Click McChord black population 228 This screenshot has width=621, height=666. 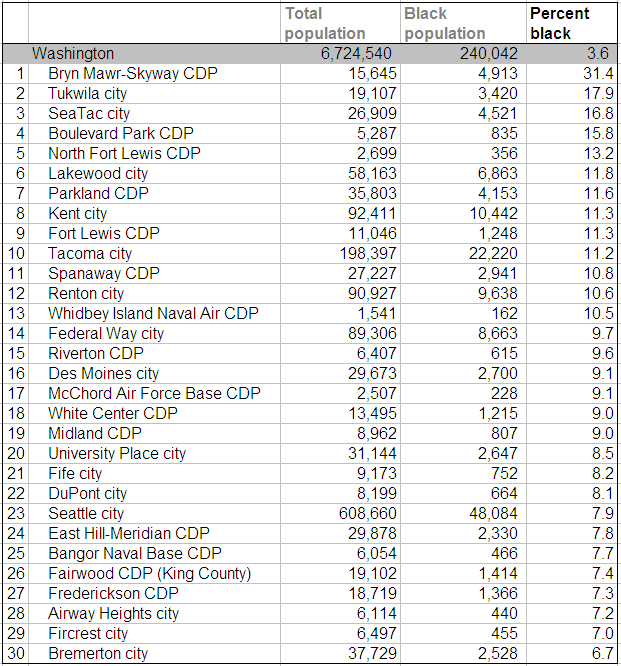[x=504, y=393]
